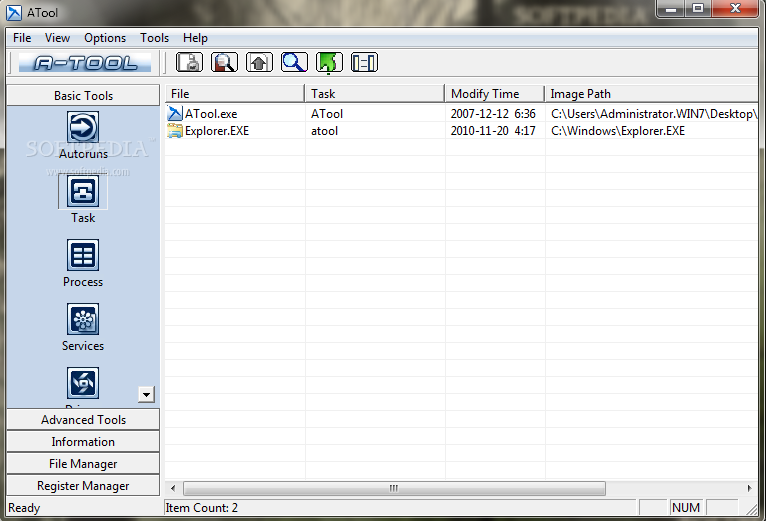The width and height of the screenshot is (766, 521).
Task: Open the Tools menu
Action: 154,38
